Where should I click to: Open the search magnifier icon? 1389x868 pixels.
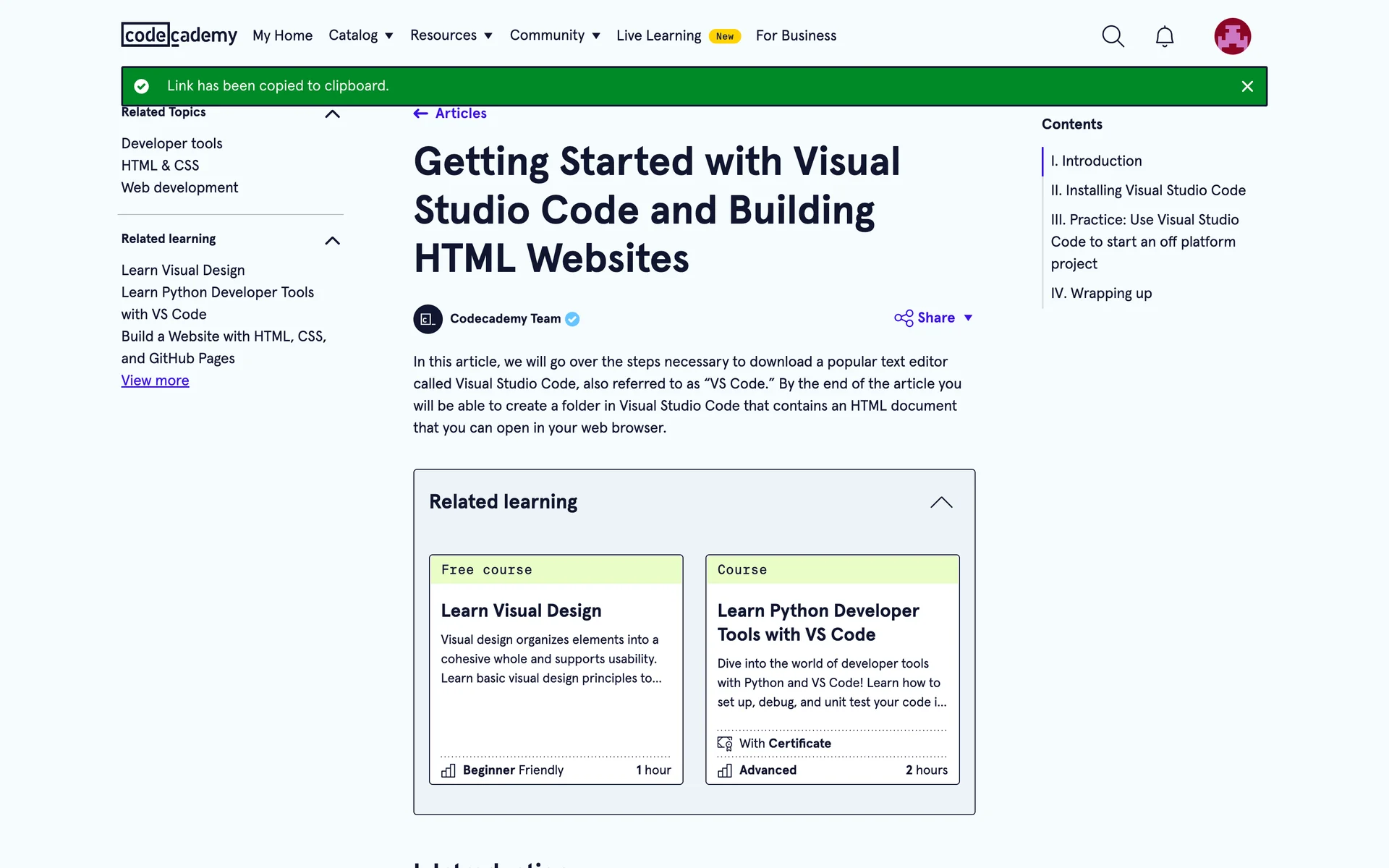coord(1113,36)
